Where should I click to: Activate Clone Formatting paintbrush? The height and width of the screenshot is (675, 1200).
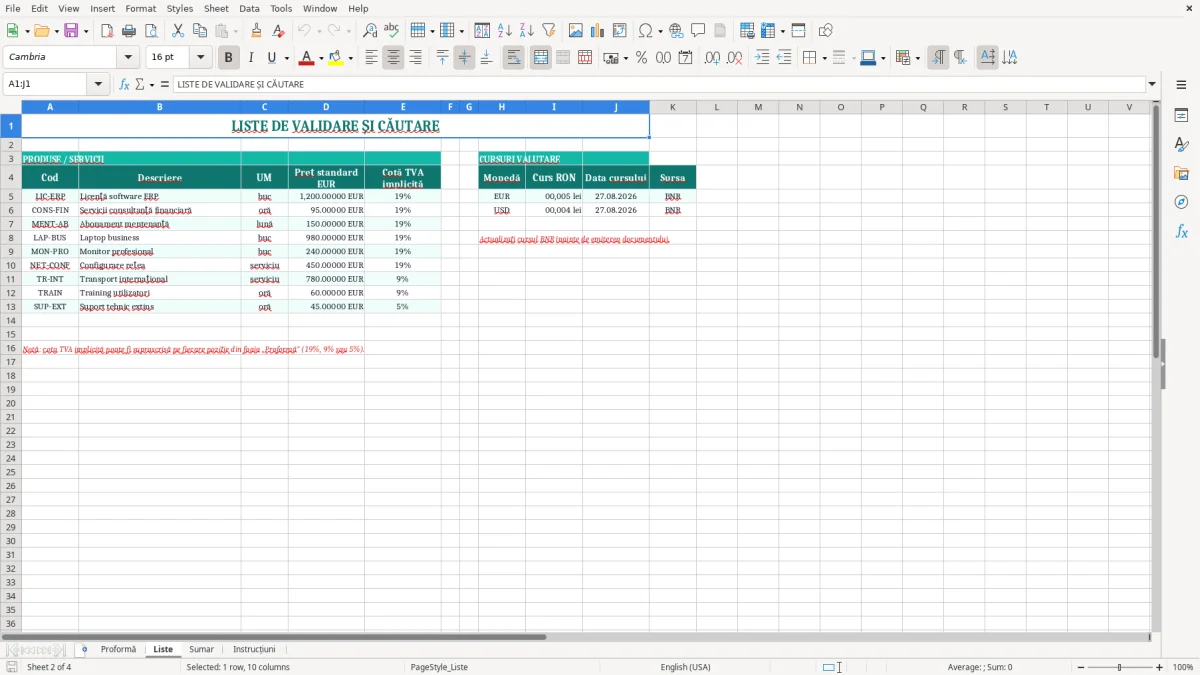click(x=257, y=31)
